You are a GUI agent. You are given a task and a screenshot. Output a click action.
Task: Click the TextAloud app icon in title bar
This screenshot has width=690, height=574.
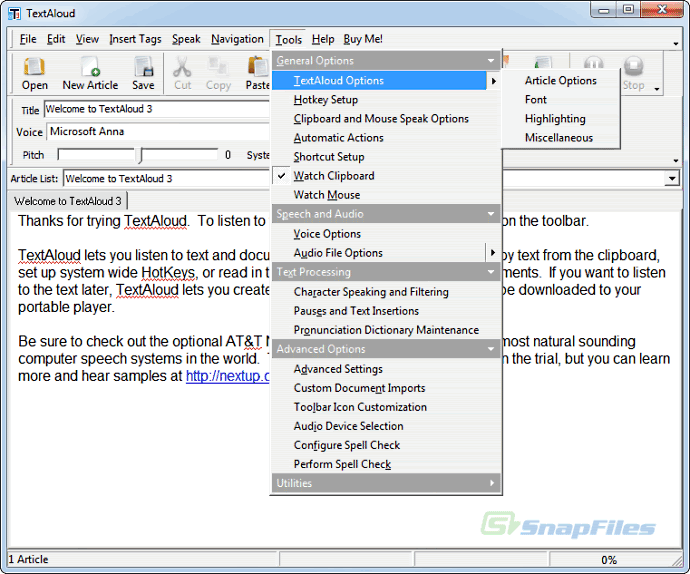coord(14,14)
